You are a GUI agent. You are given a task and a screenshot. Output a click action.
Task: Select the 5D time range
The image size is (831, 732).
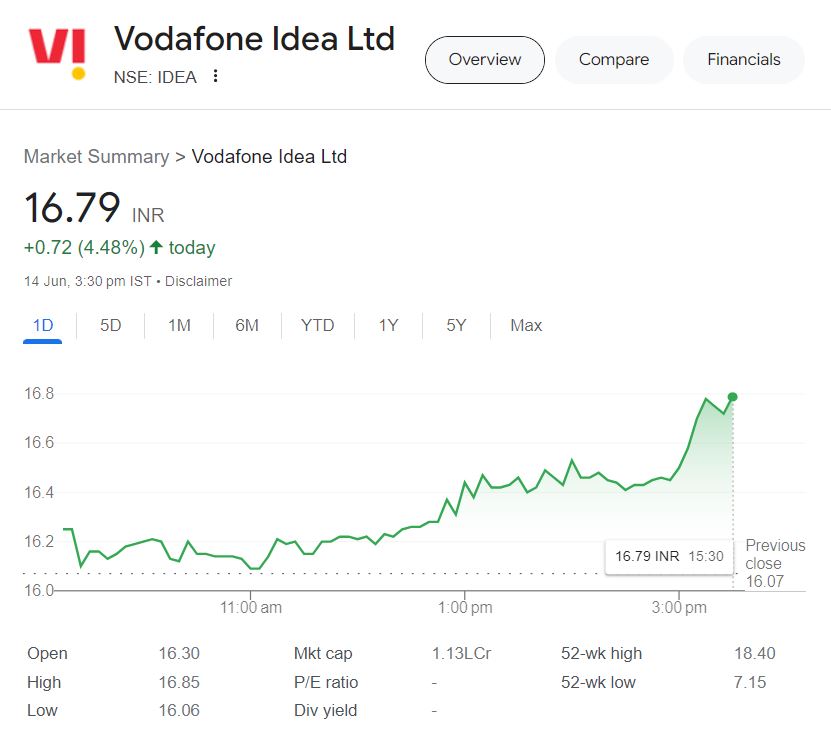tap(111, 325)
